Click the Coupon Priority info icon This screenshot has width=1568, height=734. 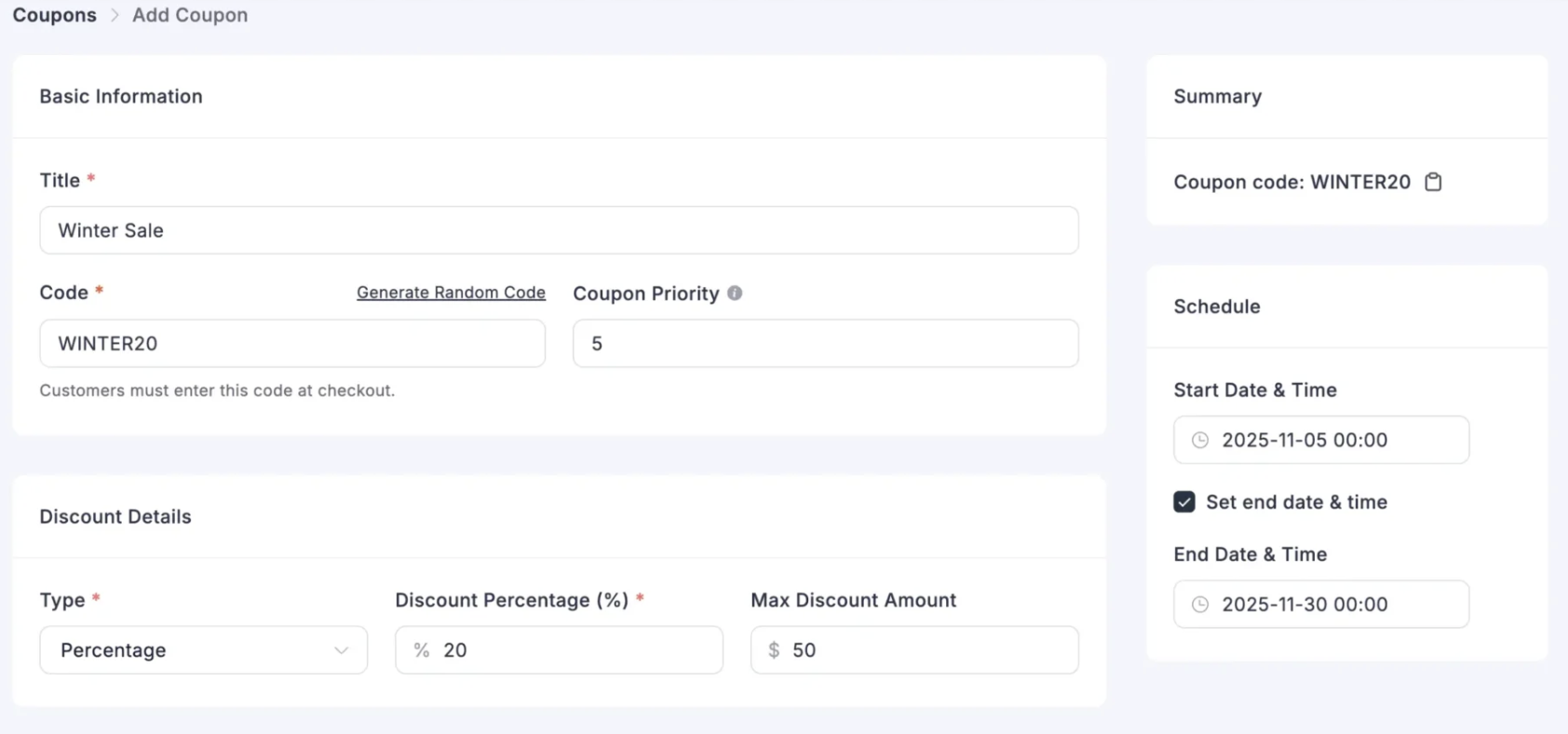735,292
